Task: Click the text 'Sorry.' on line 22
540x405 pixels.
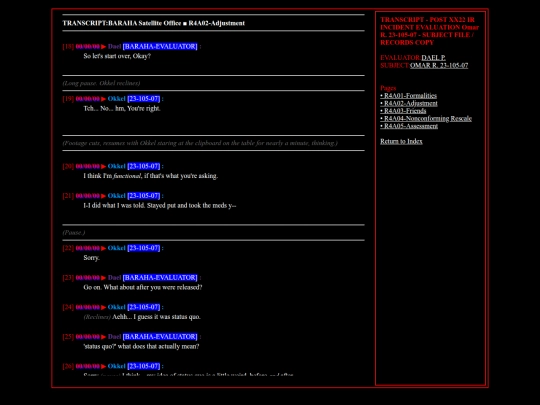Action: (92, 258)
